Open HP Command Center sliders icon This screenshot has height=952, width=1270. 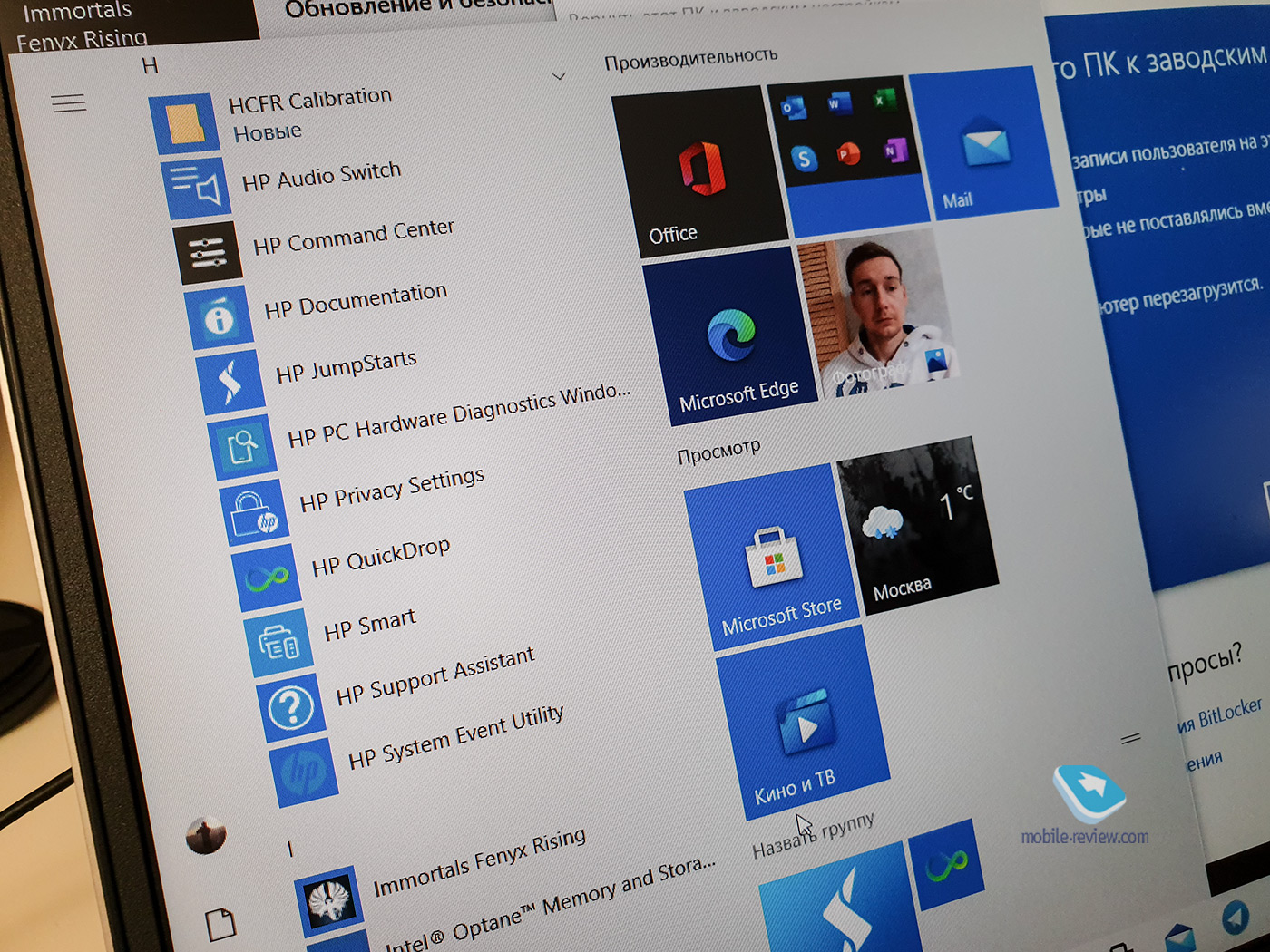pos(208,252)
